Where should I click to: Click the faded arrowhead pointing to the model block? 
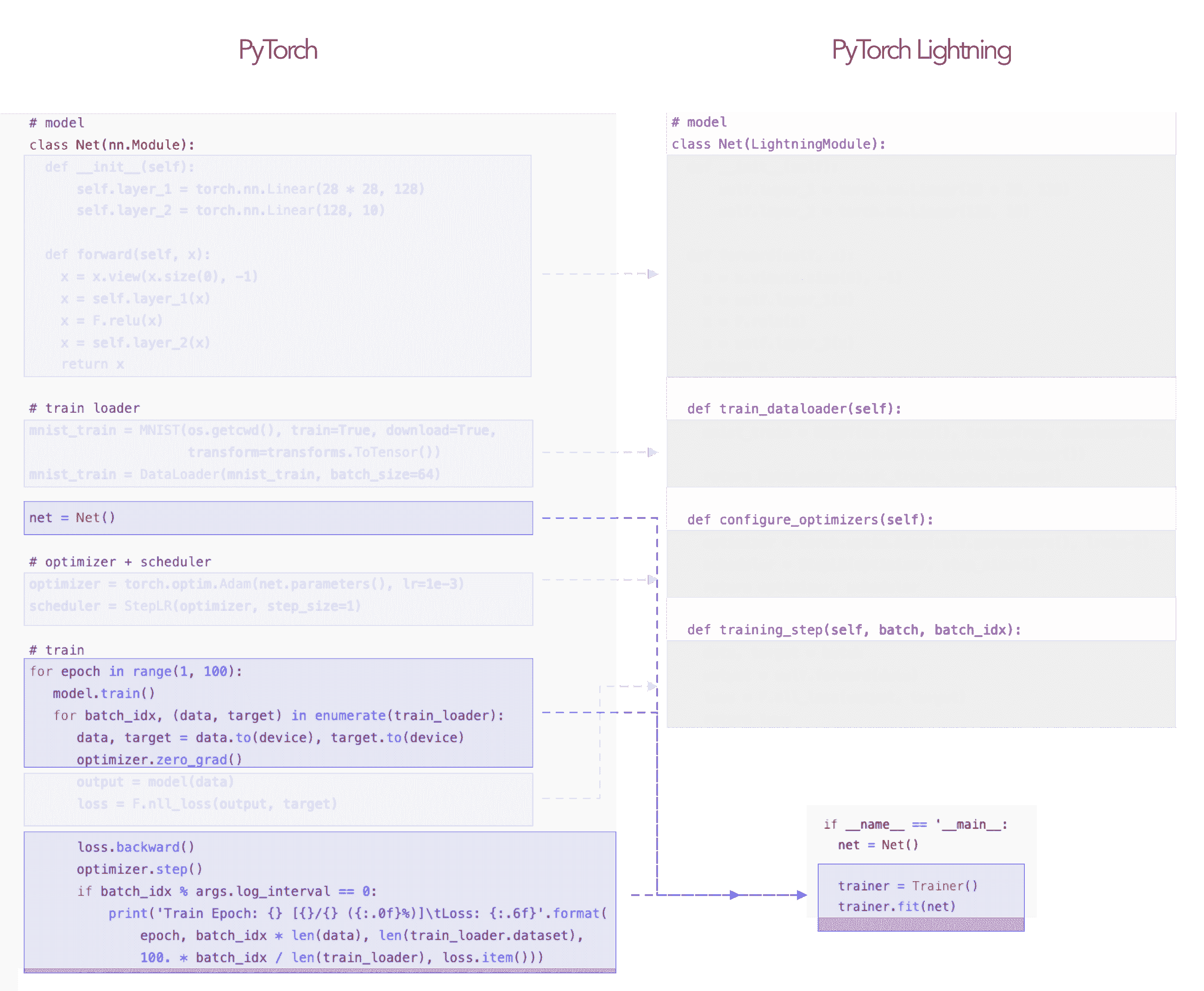point(652,274)
